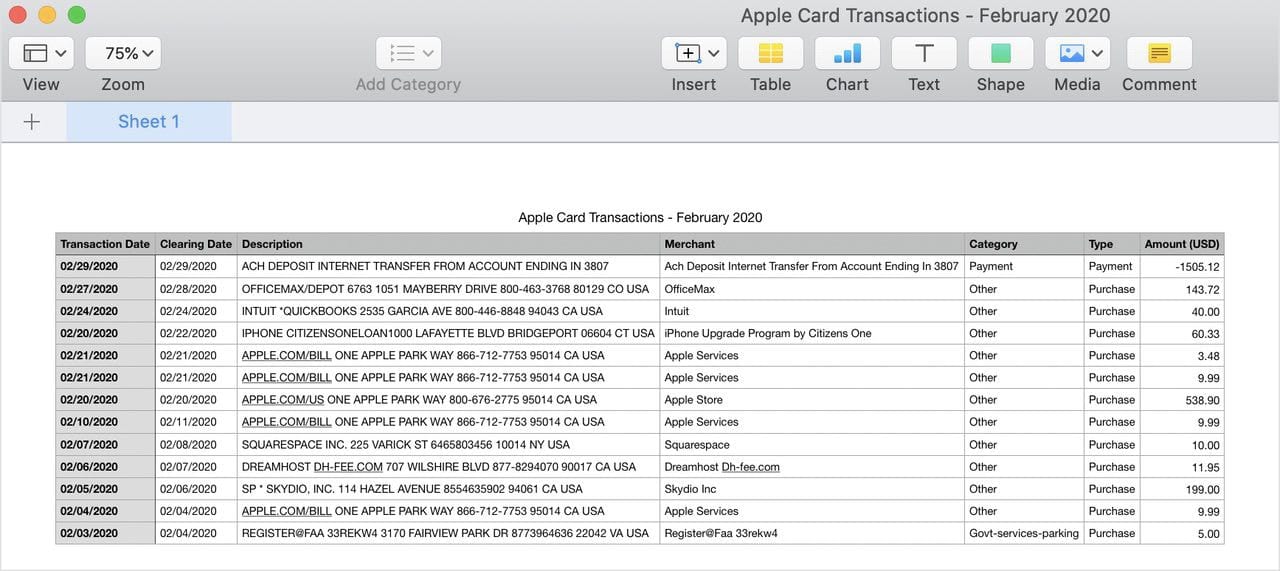1280x571 pixels.
Task: Insert a Chart from toolbar
Action: pyautogui.click(x=847, y=53)
